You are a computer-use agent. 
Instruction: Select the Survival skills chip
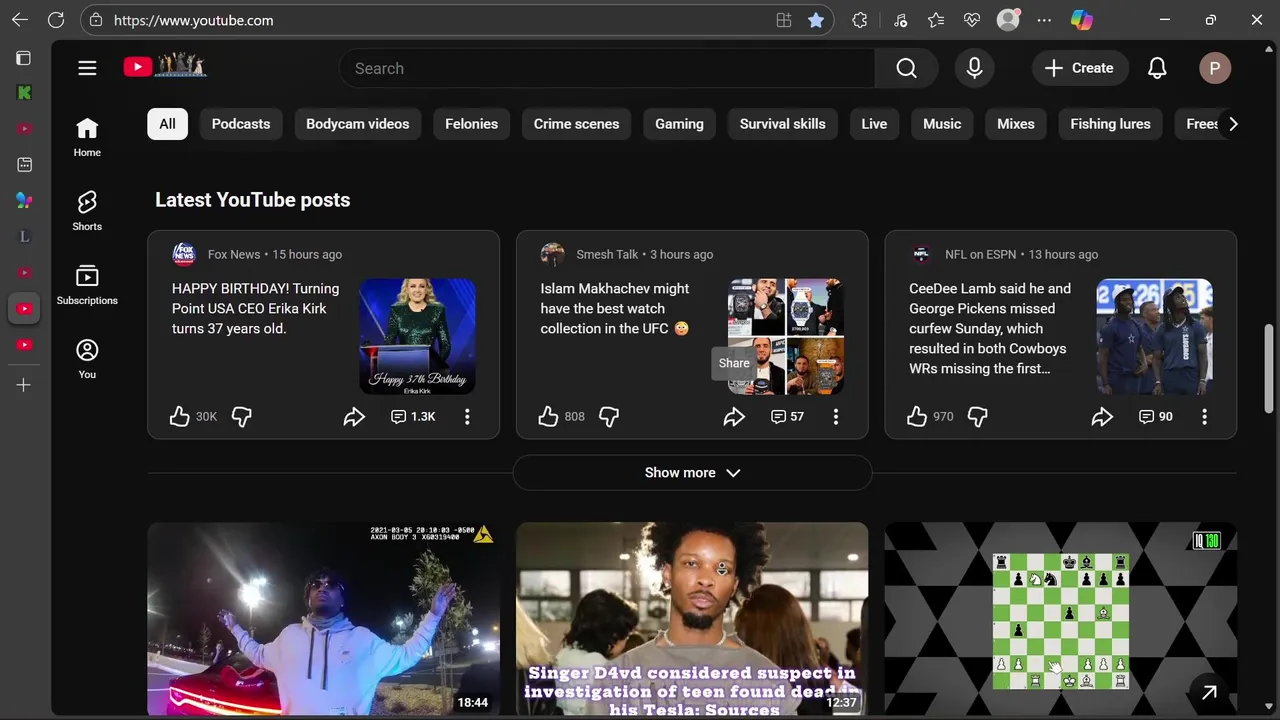pos(782,124)
